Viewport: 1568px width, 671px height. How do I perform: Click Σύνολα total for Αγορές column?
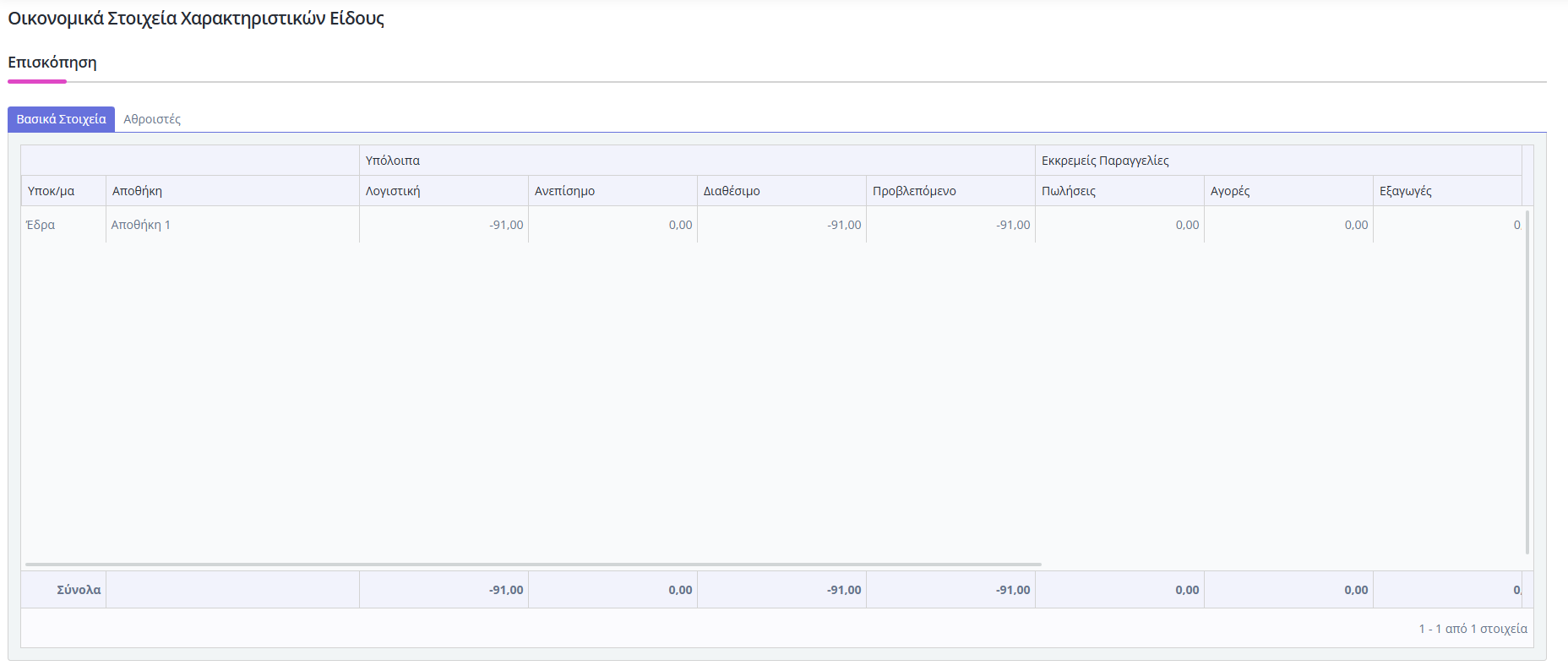[x=1288, y=590]
